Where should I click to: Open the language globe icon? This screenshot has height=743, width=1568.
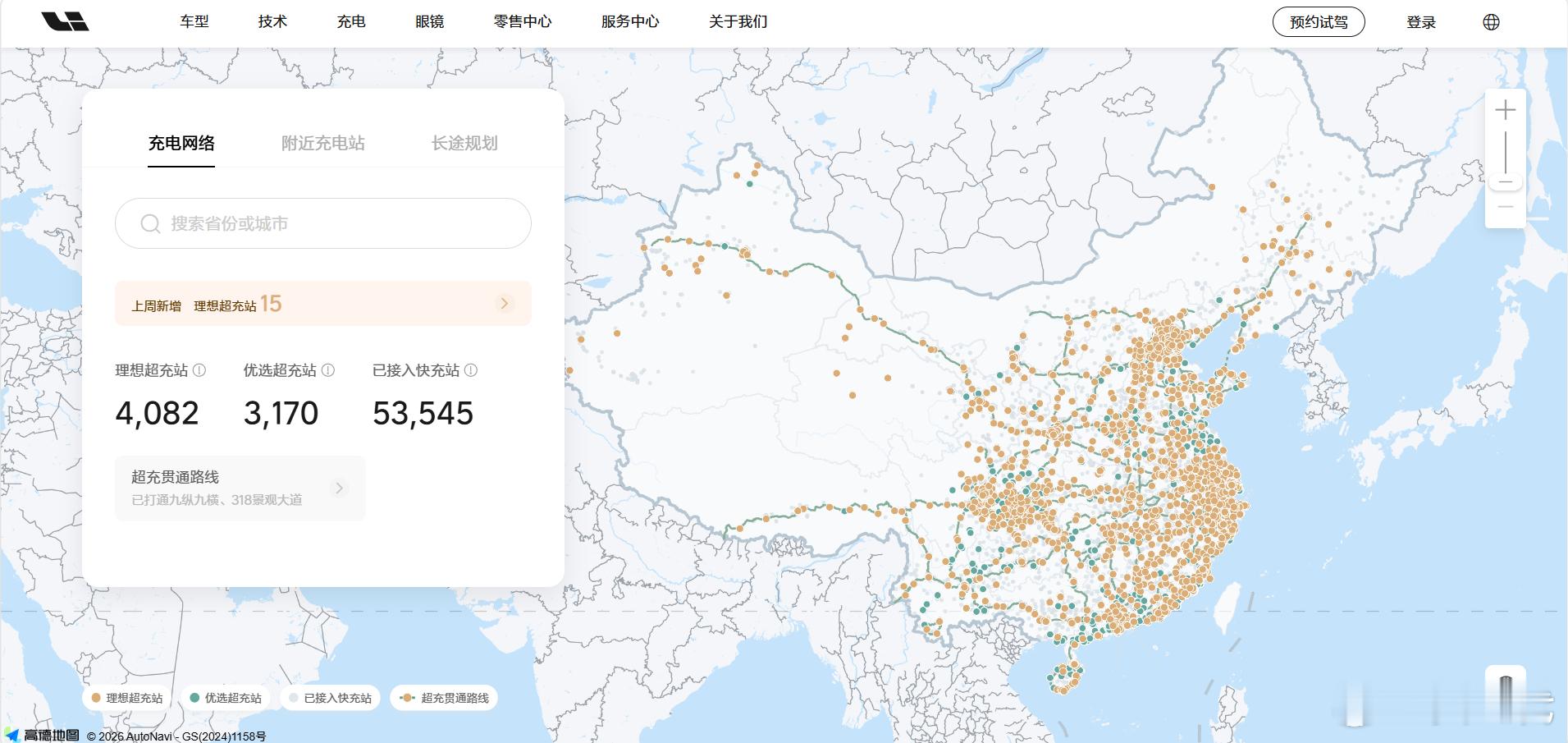[x=1491, y=22]
